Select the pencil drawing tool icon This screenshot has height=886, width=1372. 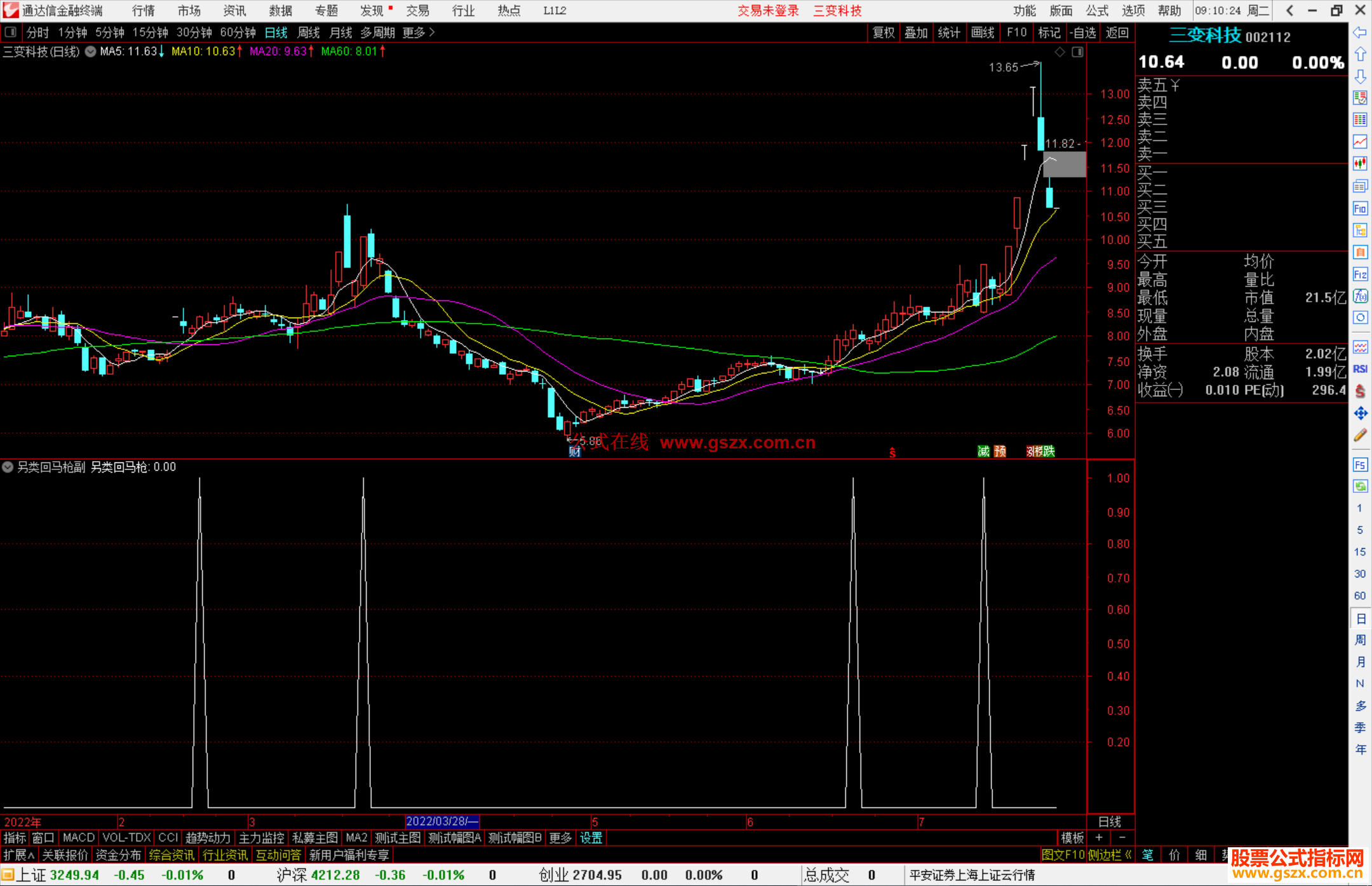click(1360, 435)
